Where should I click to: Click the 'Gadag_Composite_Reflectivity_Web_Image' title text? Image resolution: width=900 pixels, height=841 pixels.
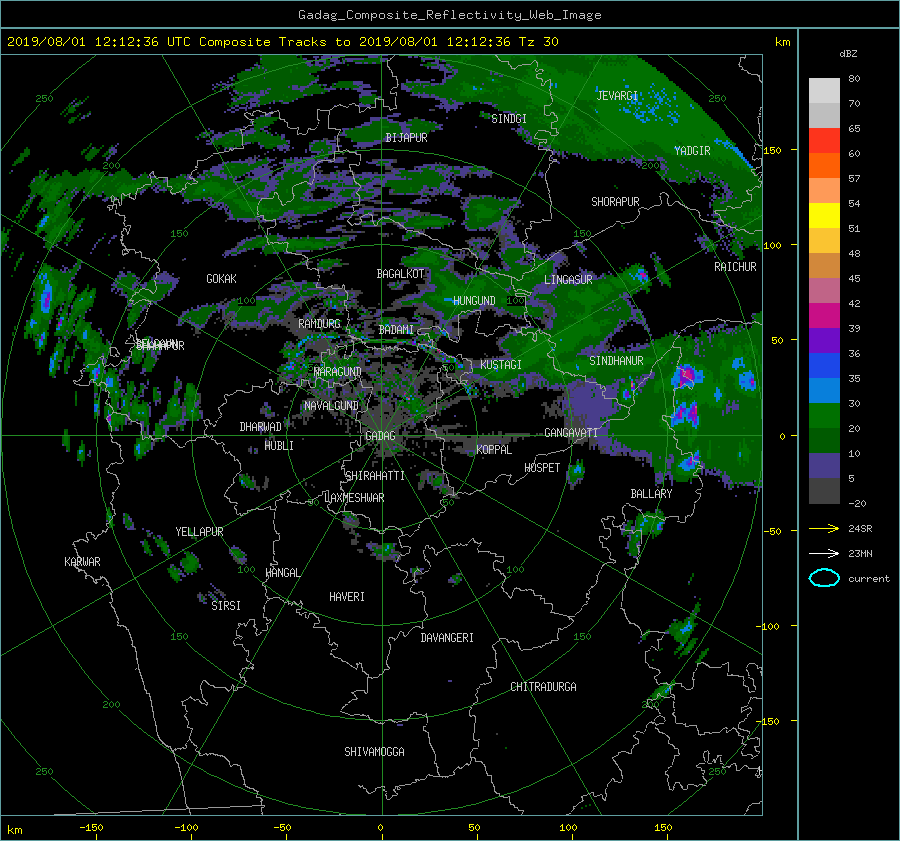click(449, 15)
